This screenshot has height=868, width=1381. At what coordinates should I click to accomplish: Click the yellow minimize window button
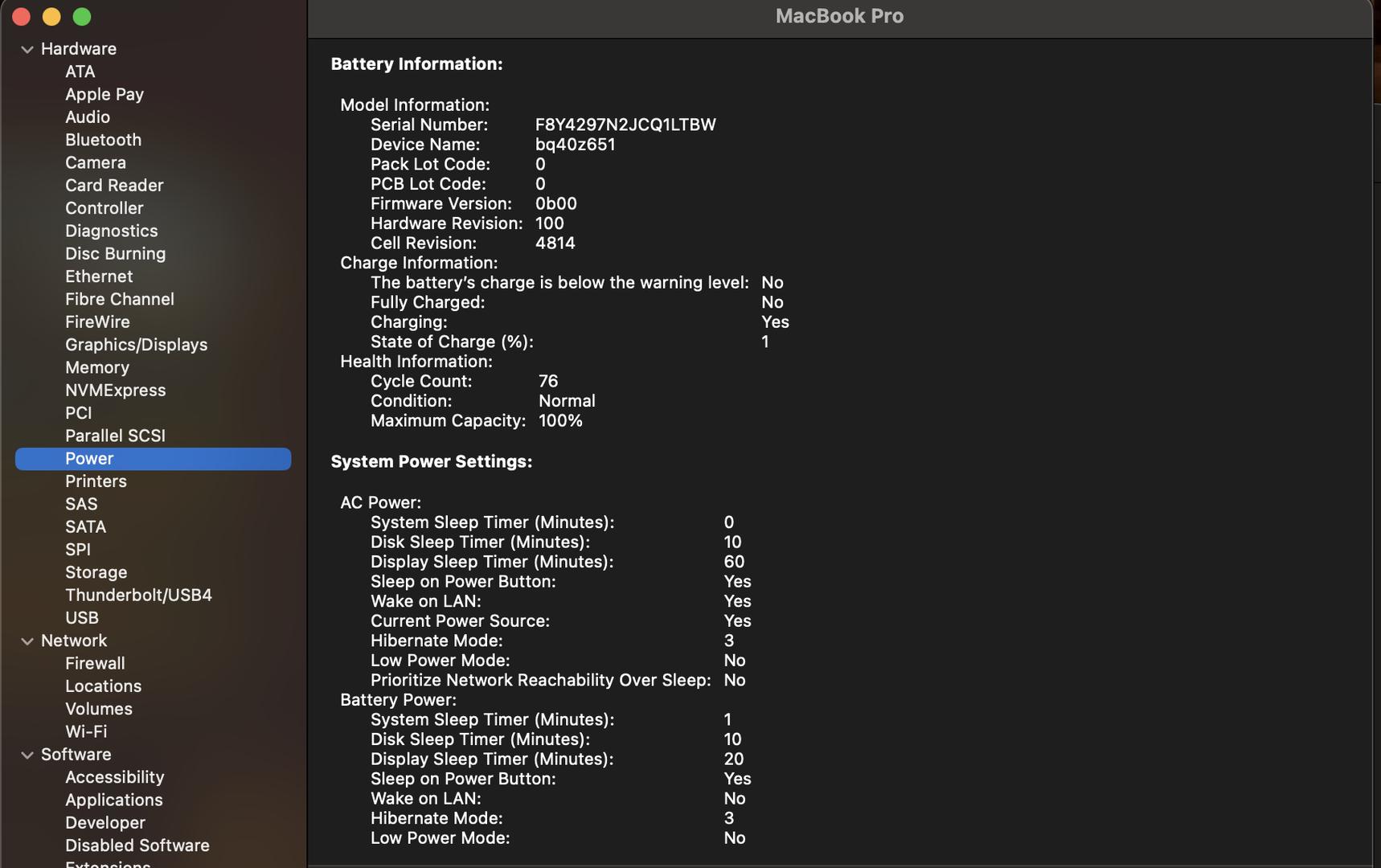pyautogui.click(x=51, y=17)
